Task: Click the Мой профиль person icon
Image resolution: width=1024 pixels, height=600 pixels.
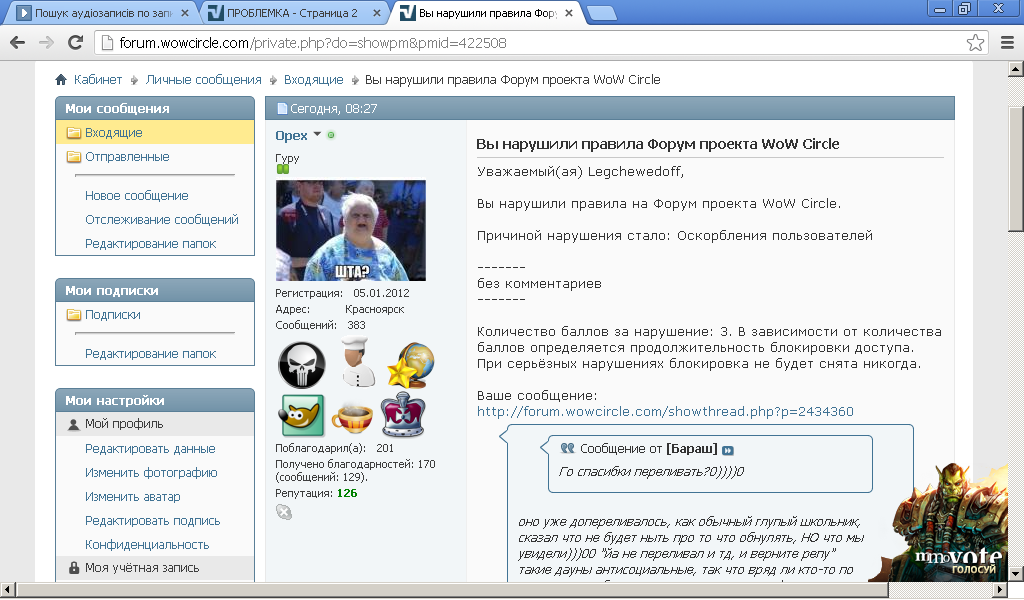Action: [74, 424]
